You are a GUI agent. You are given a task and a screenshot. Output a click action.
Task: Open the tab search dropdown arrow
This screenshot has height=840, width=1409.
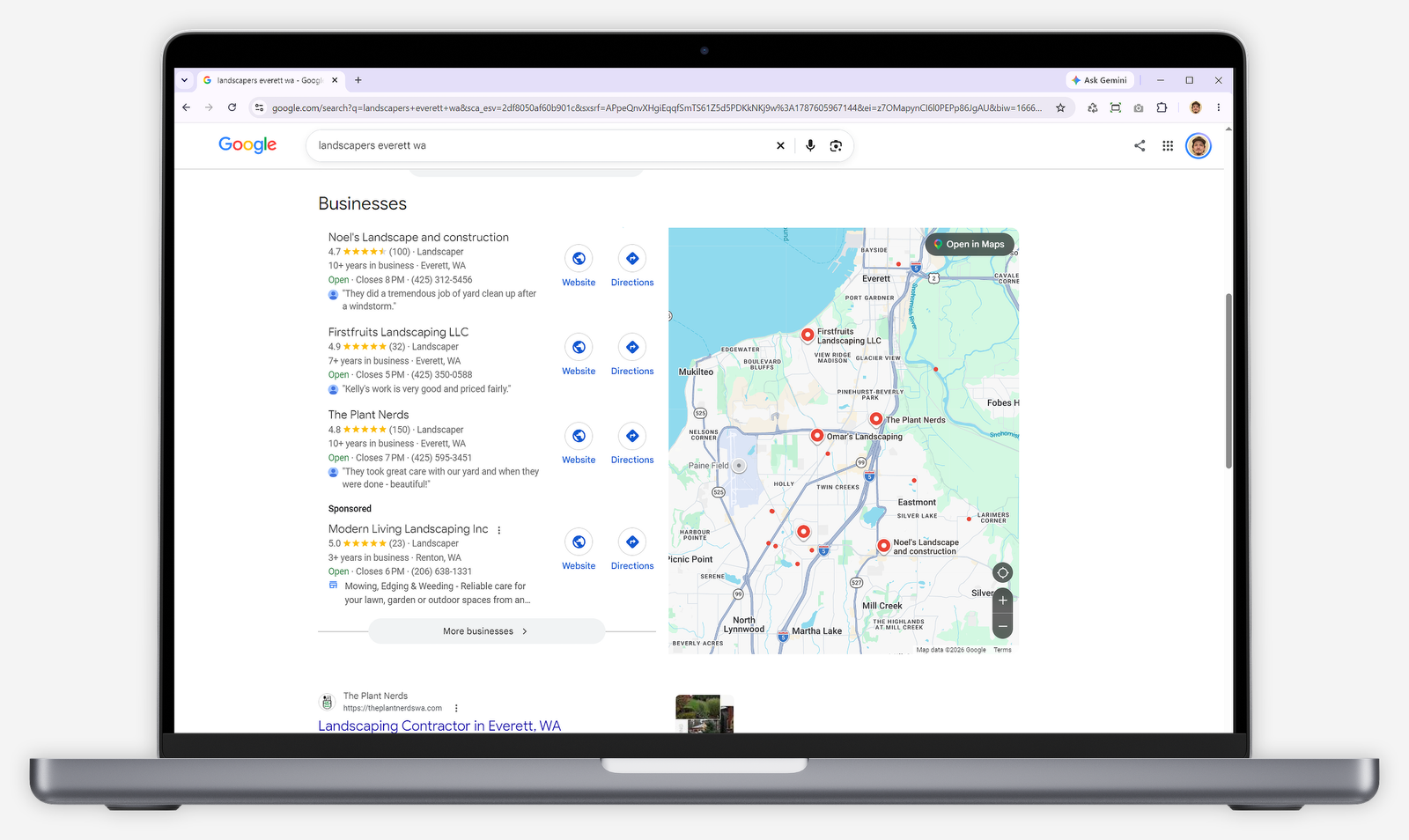coord(184,80)
